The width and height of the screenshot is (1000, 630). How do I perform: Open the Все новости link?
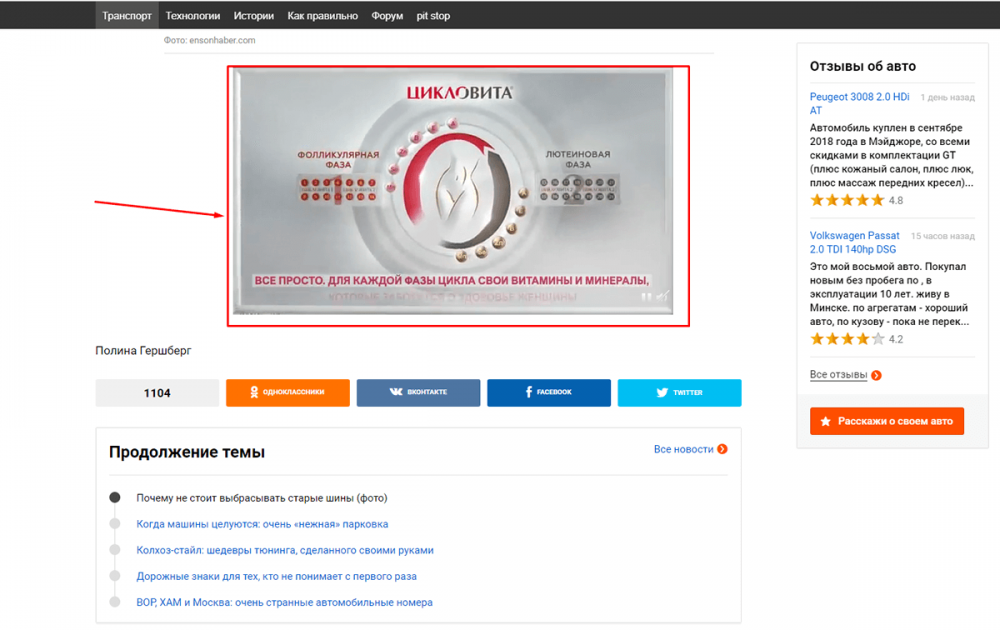690,449
